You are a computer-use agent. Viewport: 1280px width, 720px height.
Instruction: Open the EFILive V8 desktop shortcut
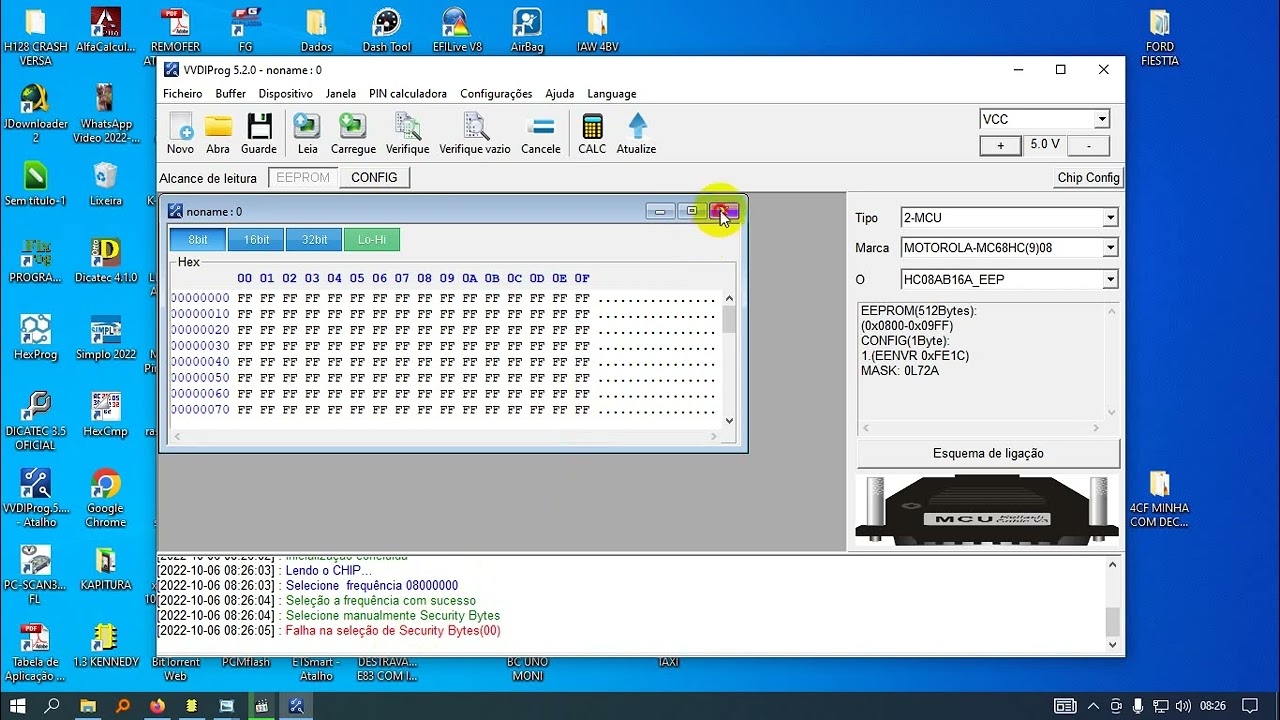click(457, 30)
